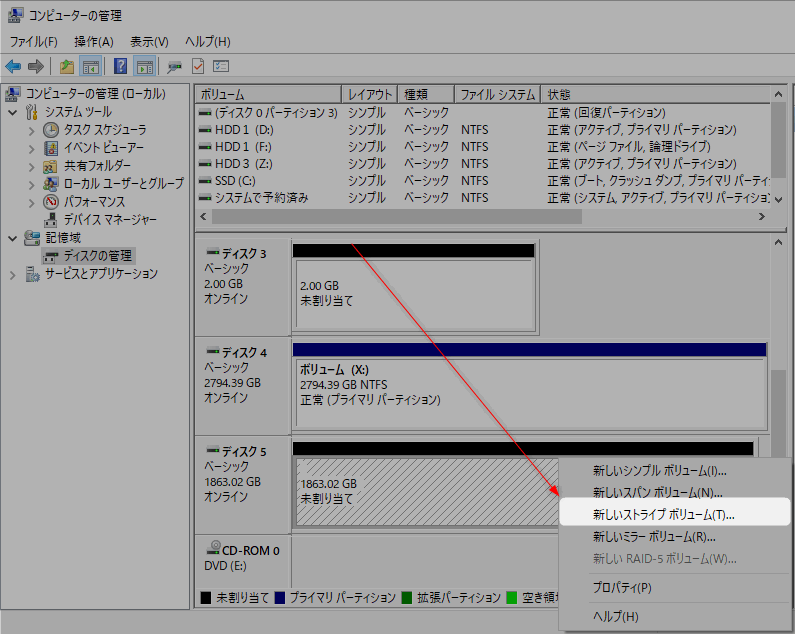Select the Disk 4 label panel
This screenshot has height=634, width=795.
[x=243, y=386]
